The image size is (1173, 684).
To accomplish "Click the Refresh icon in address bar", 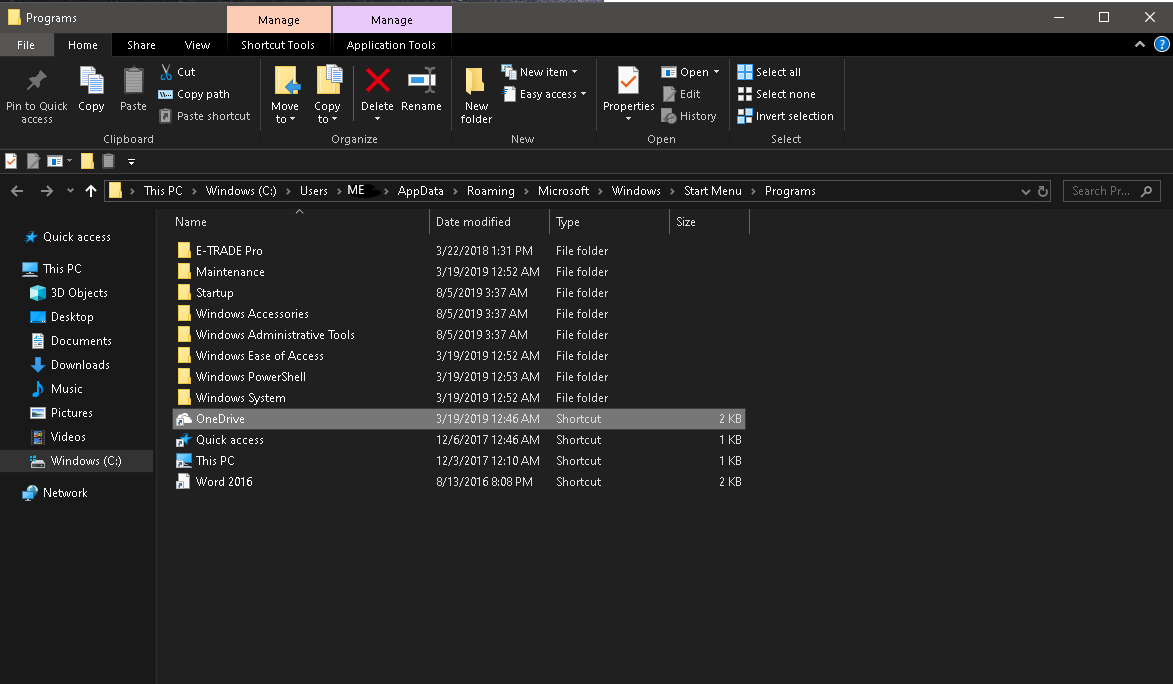I will 1043,192.
